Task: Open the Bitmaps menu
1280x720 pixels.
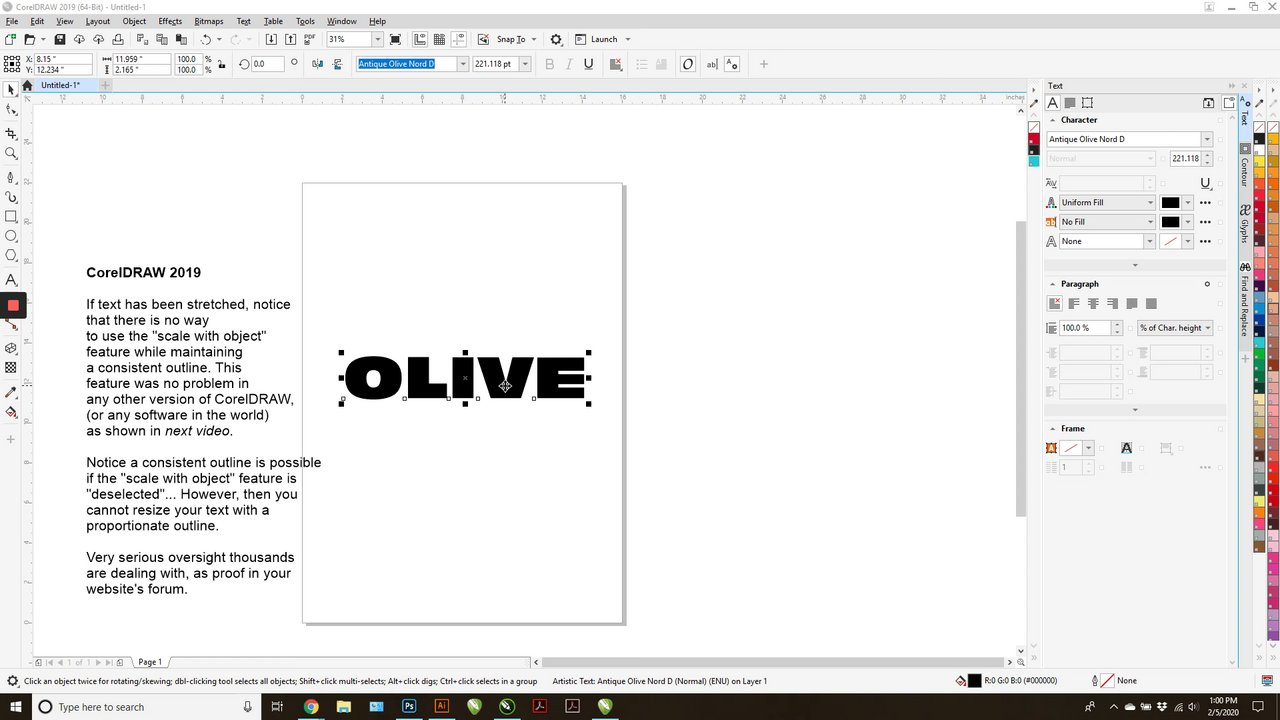Action: (x=209, y=21)
